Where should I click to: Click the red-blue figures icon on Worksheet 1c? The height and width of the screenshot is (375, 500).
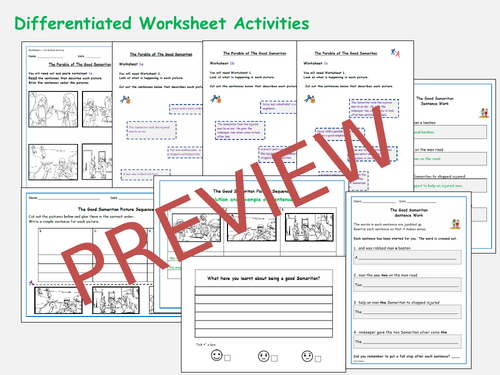point(395,53)
